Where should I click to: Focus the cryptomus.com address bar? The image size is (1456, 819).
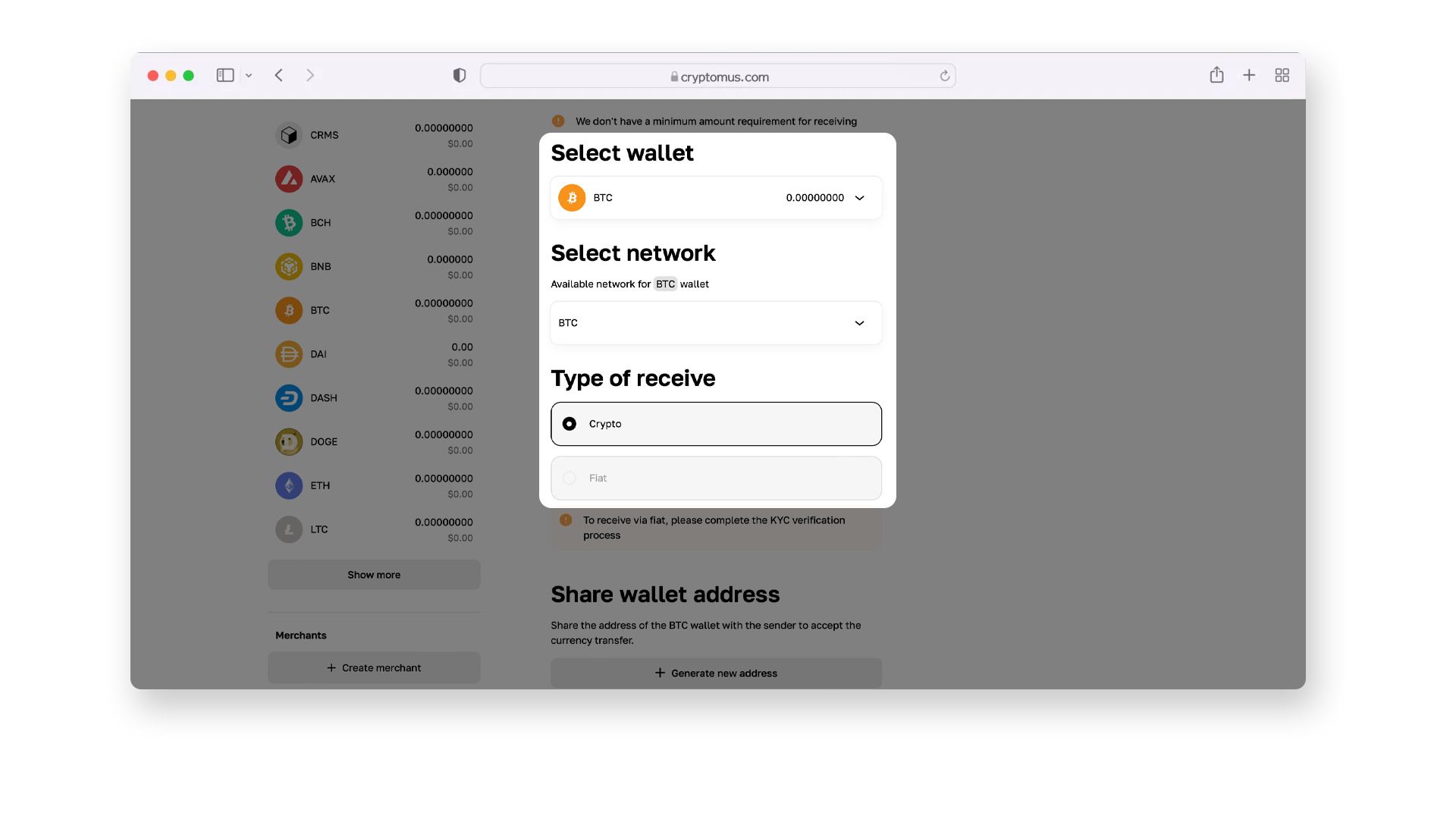tap(717, 76)
